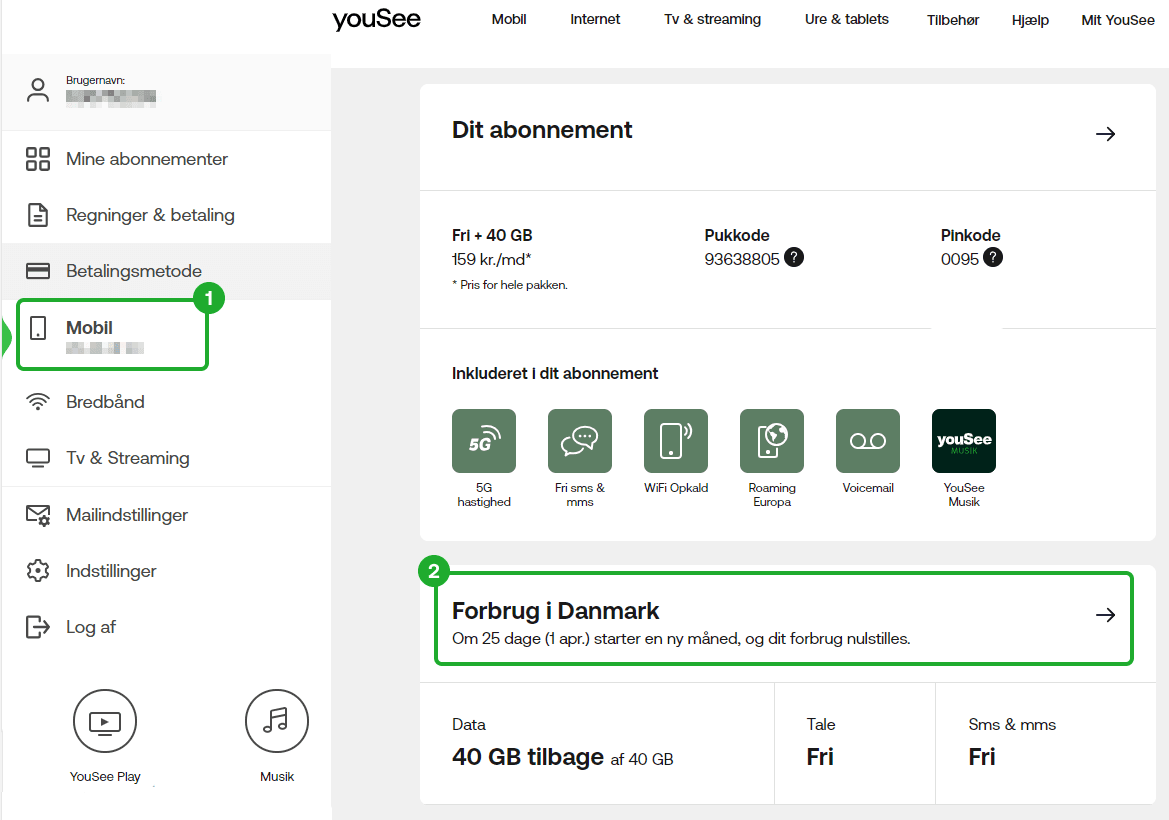The image size is (1169, 820).
Task: Open Mailindstillinger in the sidebar
Action: click(x=127, y=515)
